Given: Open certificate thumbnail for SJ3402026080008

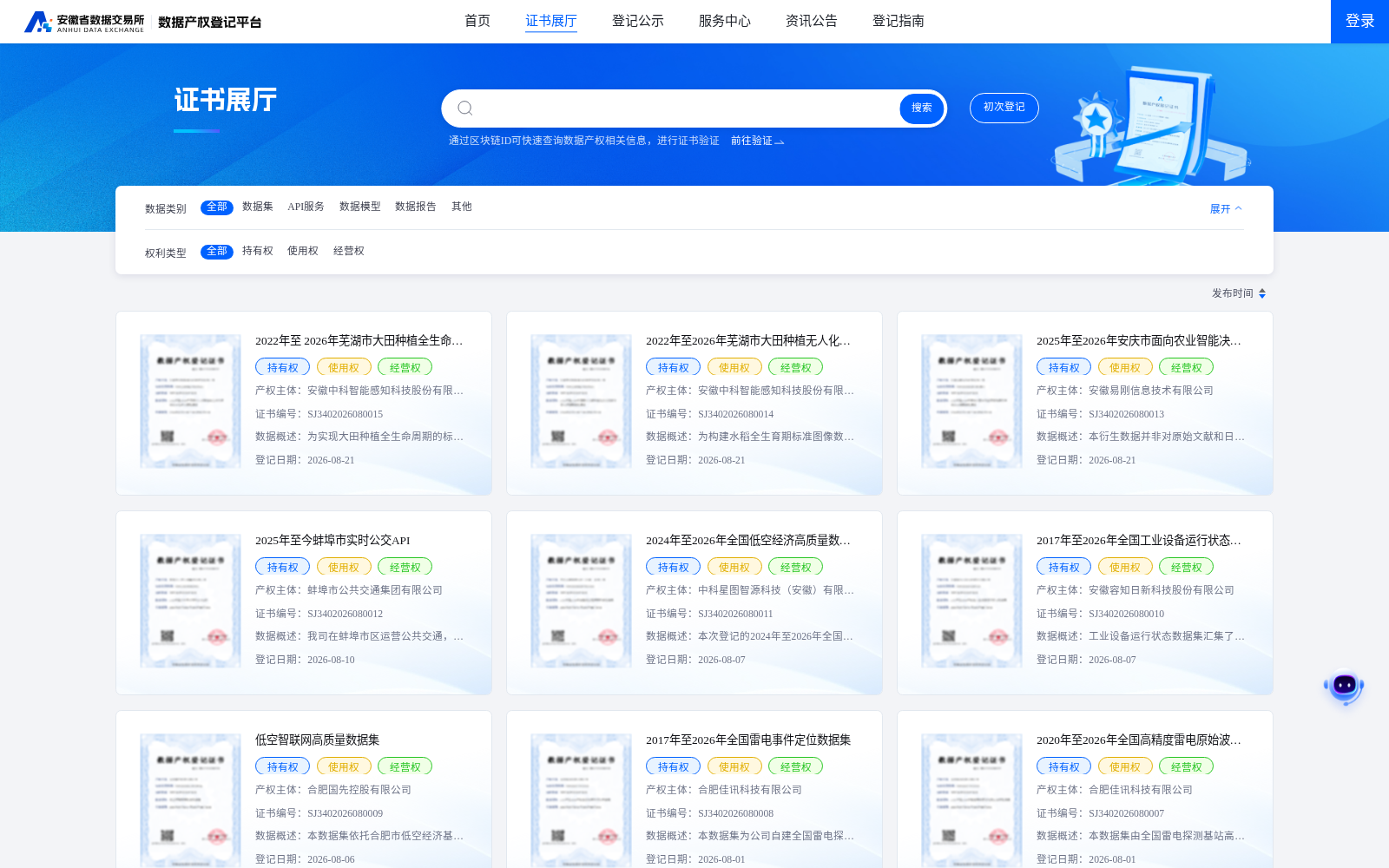Looking at the screenshot, I should click(x=582, y=800).
